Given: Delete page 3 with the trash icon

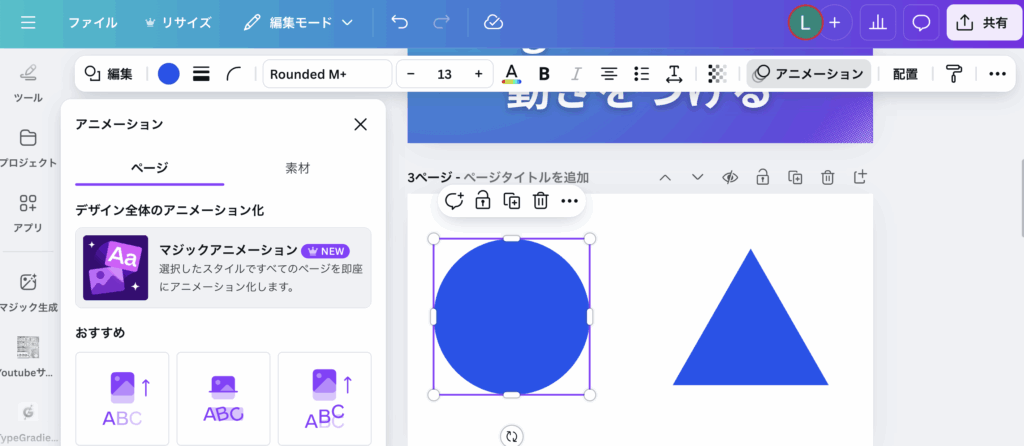Looking at the screenshot, I should [828, 177].
